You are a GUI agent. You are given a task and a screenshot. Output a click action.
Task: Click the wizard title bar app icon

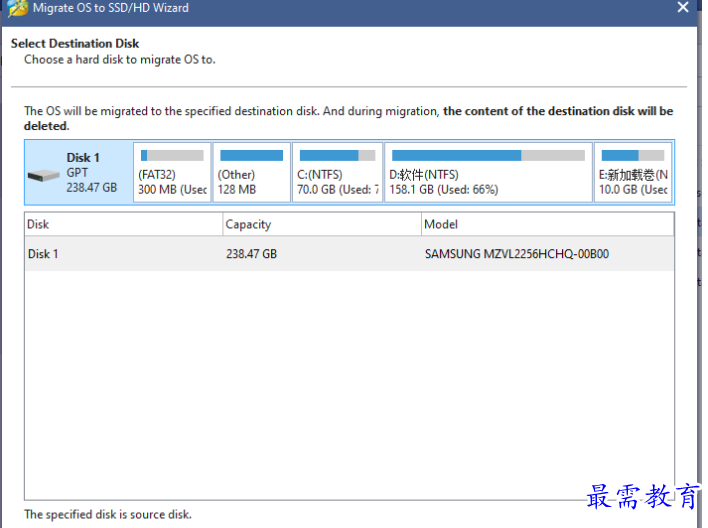click(18, 8)
